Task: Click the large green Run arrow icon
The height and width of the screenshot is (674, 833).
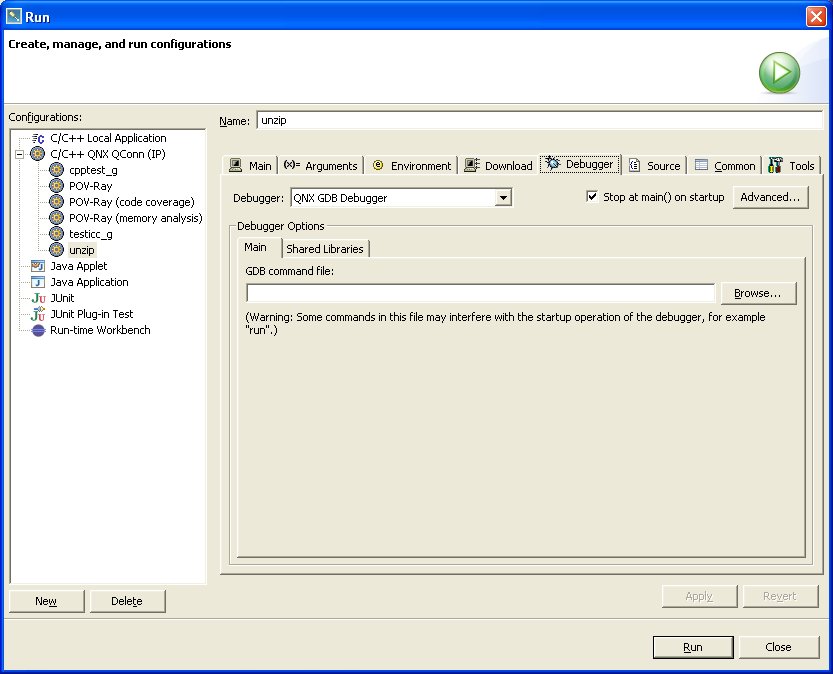Action: pos(779,72)
